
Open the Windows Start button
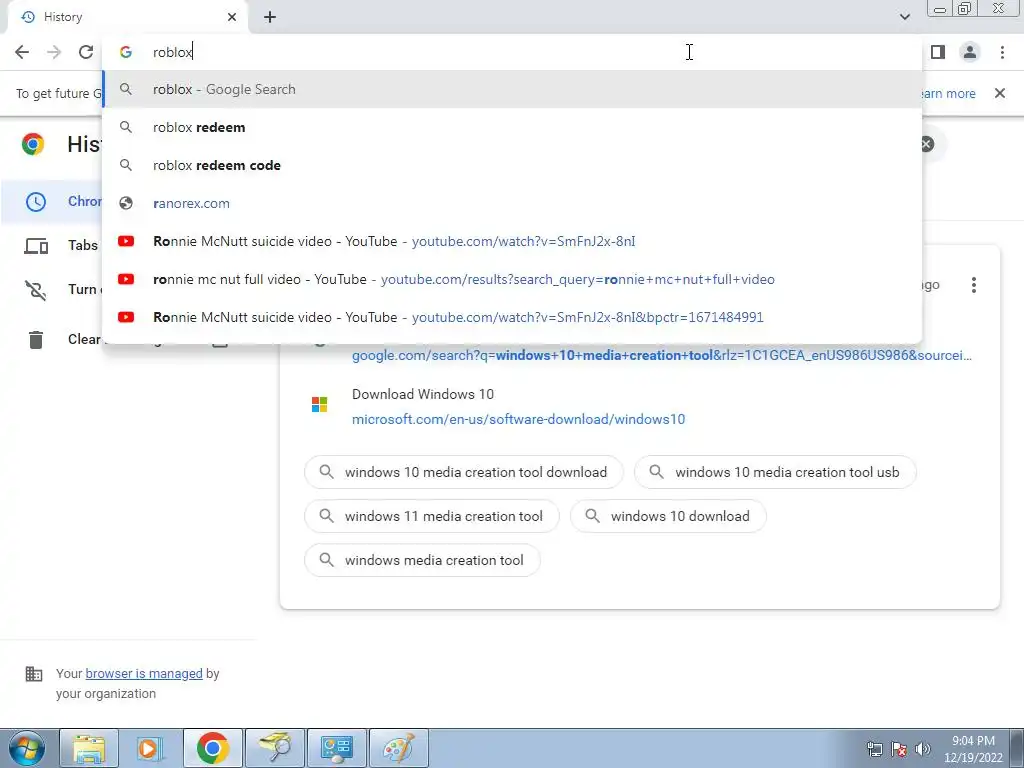point(27,748)
